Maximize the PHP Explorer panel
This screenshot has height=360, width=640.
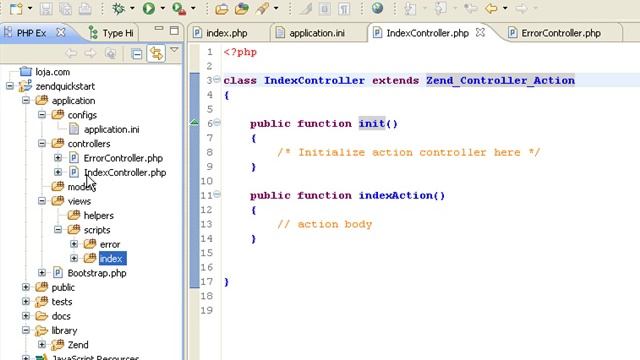pyautogui.click(x=174, y=30)
